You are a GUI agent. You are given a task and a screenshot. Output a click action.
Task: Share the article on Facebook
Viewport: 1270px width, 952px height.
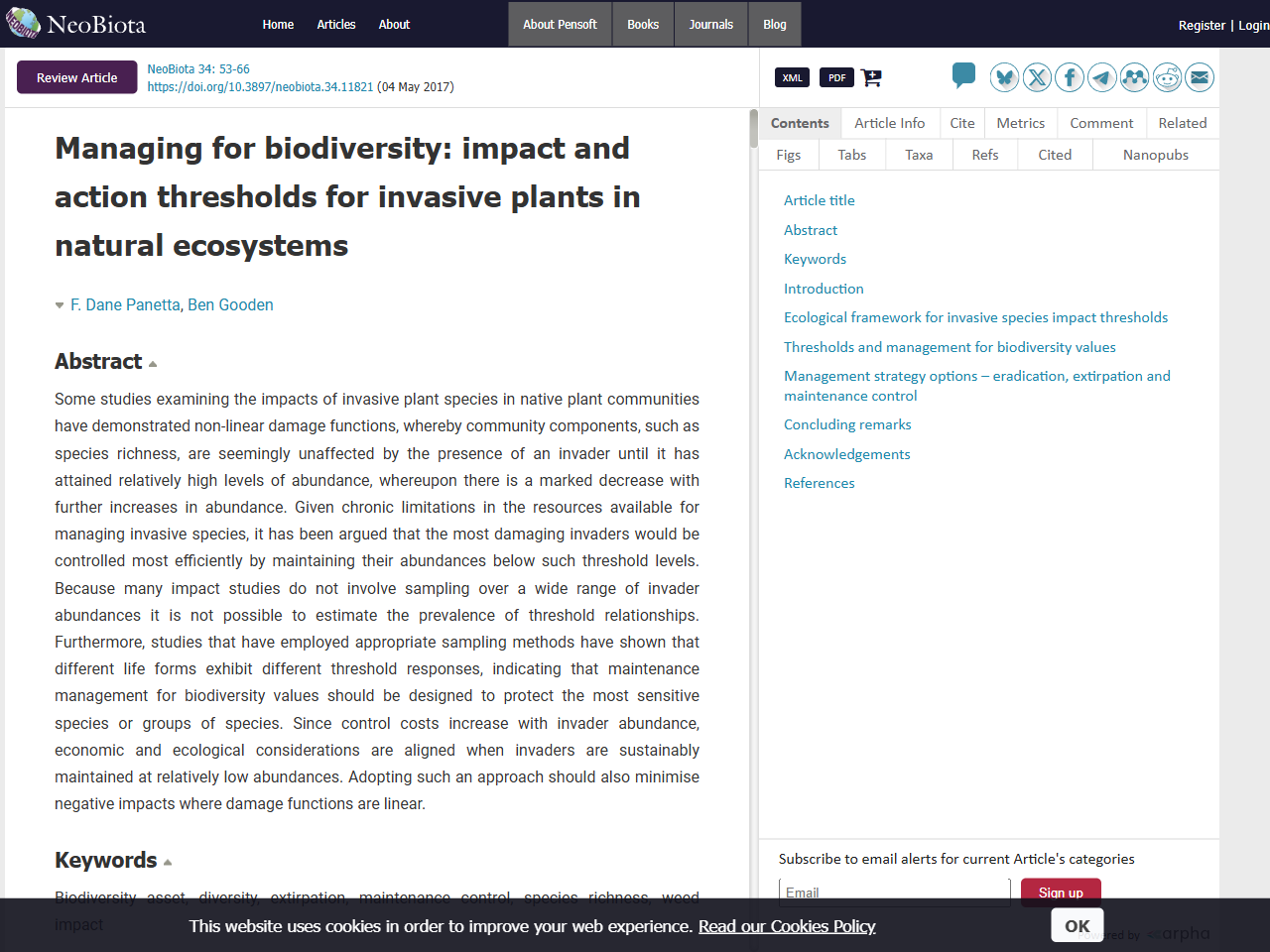1069,76
